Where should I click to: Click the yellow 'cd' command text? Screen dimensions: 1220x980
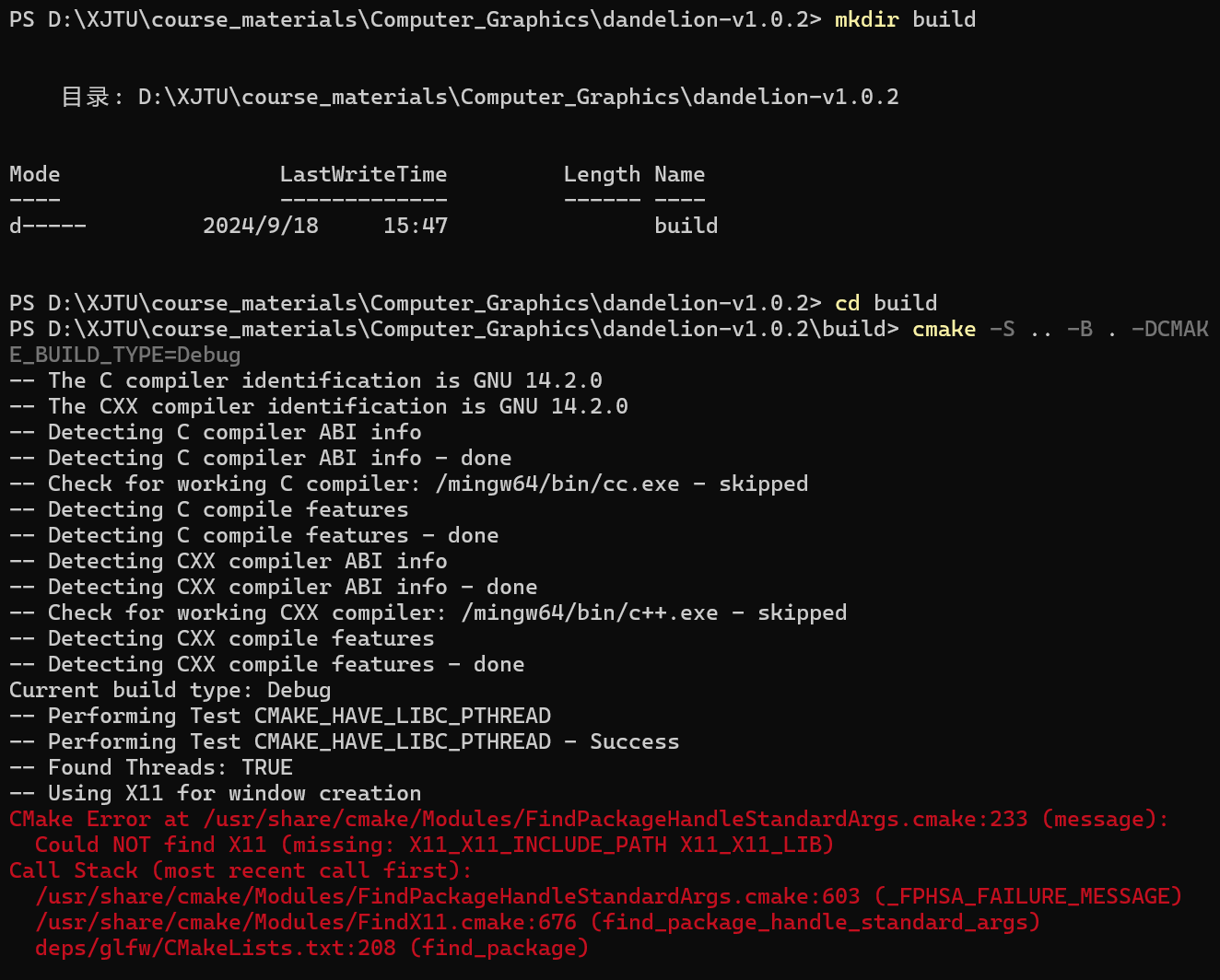(847, 303)
